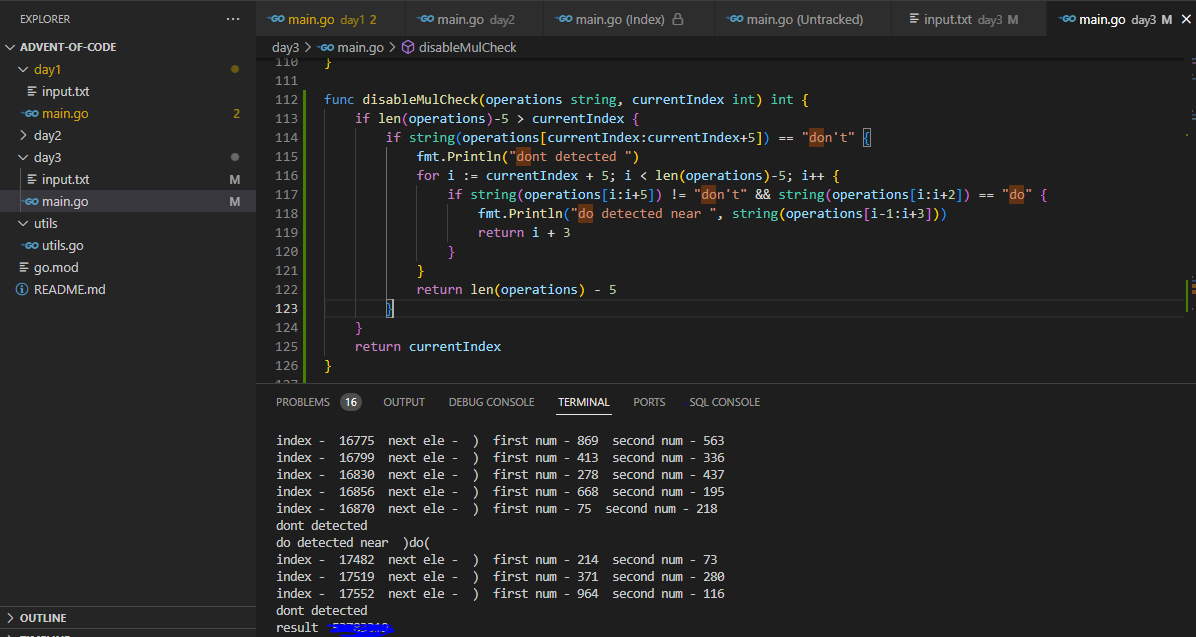1196x637 pixels.
Task: Click terminal line 'index - 17552'
Action: tap(500, 594)
